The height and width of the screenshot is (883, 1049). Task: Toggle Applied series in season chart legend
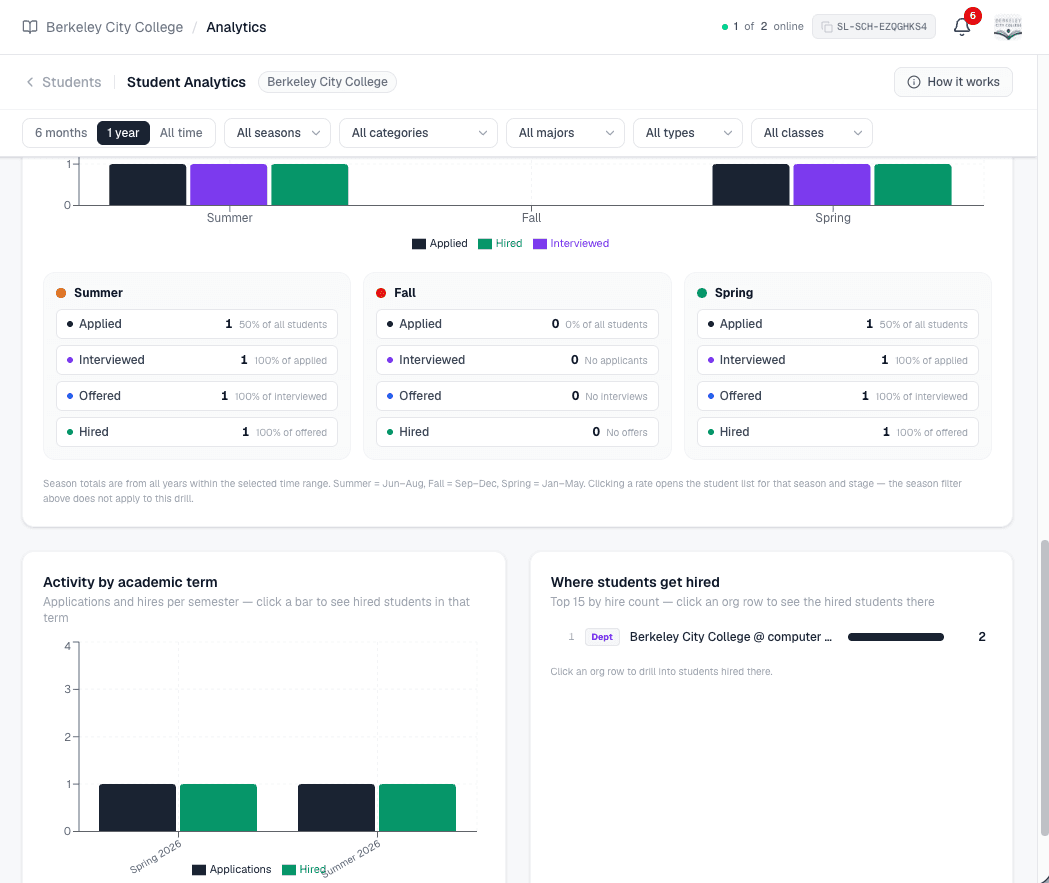click(x=440, y=243)
